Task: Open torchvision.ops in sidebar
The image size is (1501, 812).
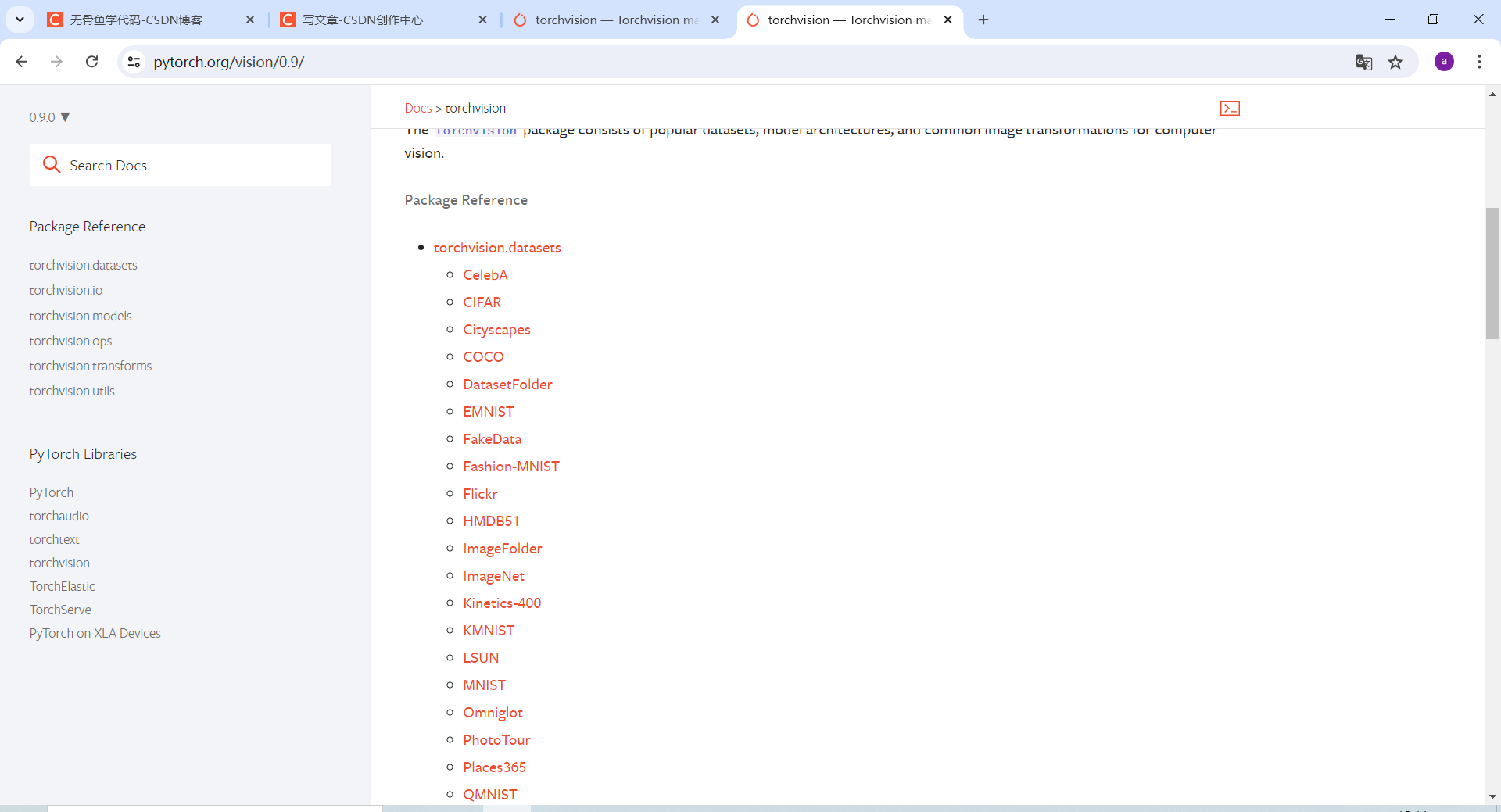Action: click(70, 341)
